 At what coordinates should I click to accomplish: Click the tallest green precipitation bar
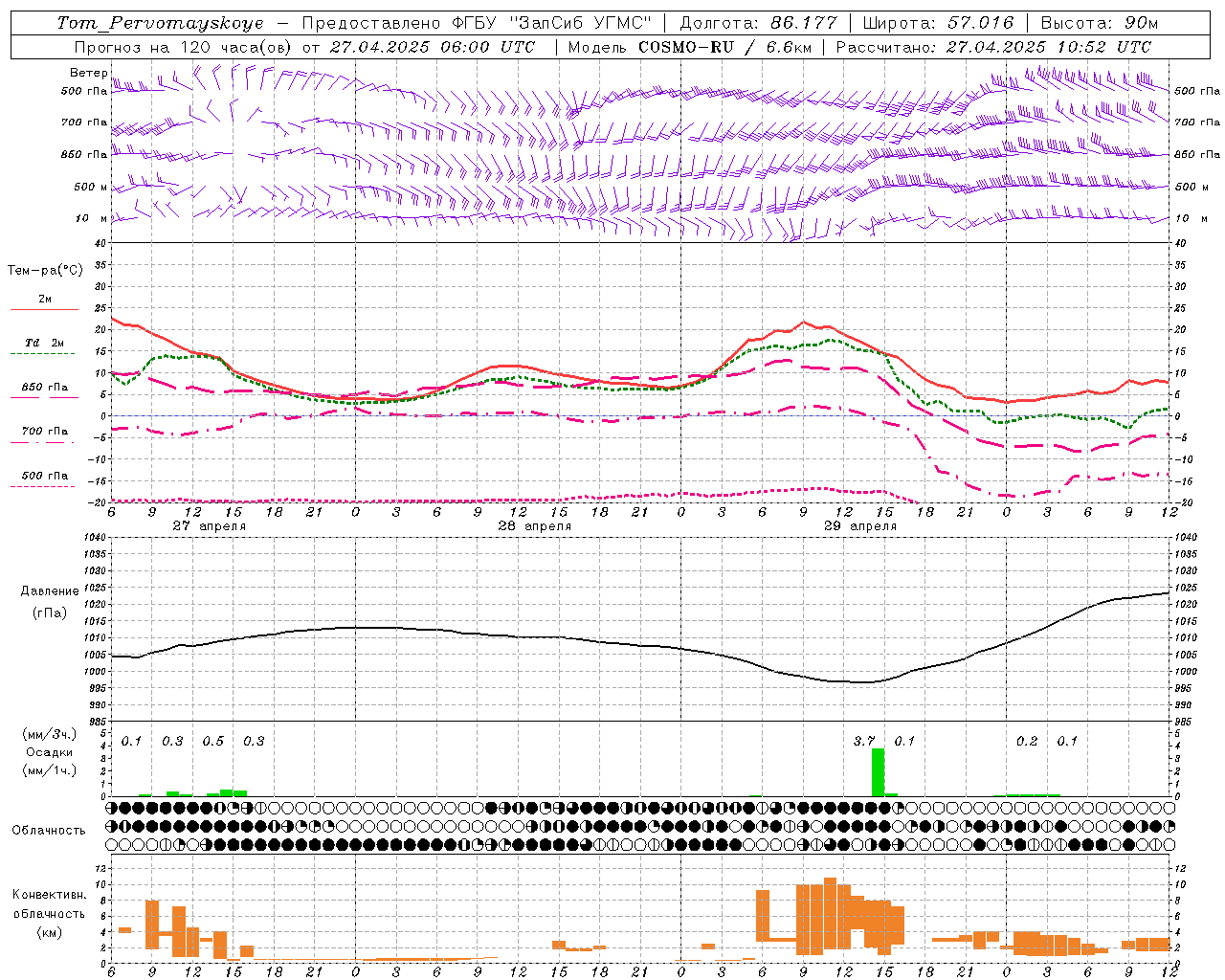pyautogui.click(x=878, y=772)
